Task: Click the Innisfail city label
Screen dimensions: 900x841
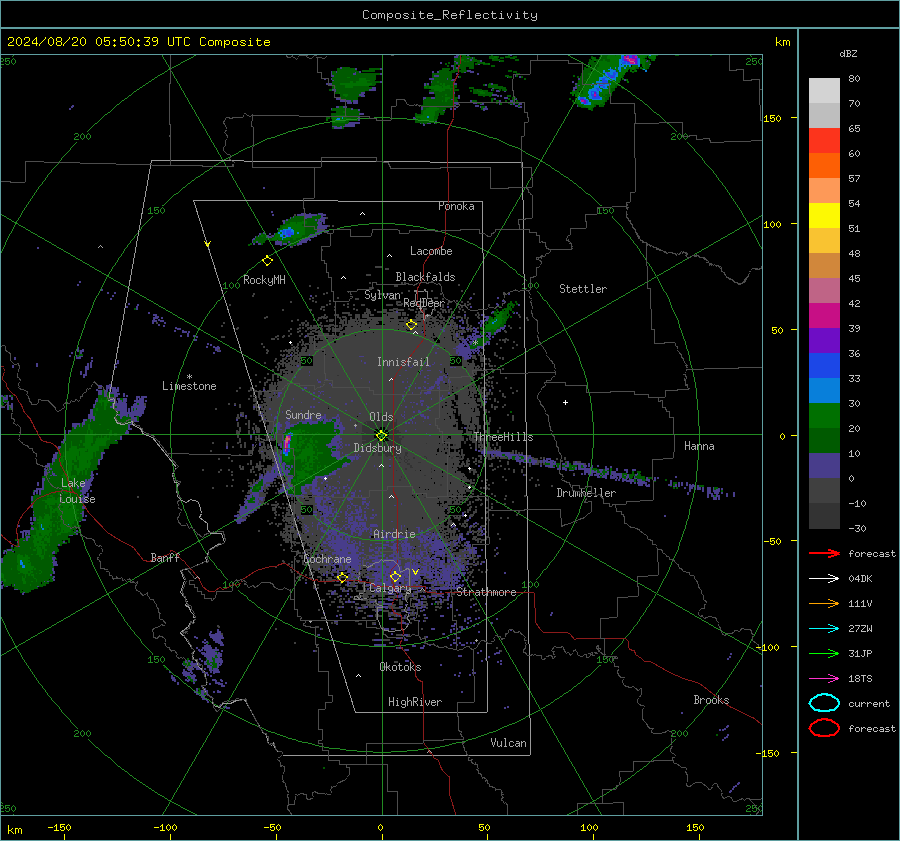Action: tap(403, 362)
